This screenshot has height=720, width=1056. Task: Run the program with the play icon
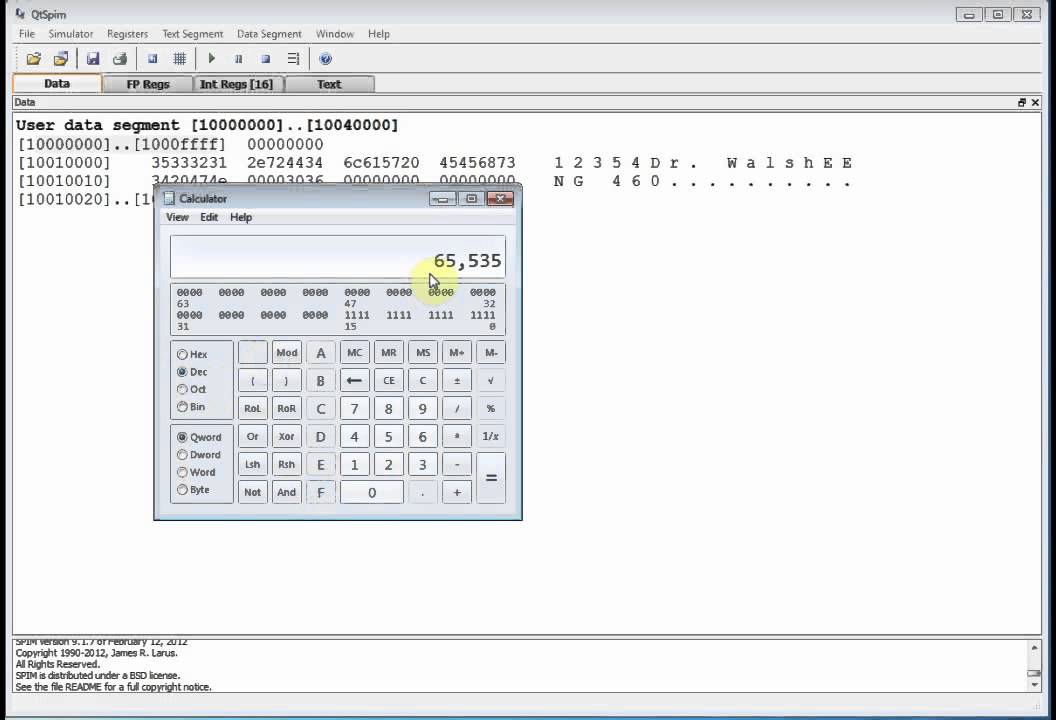tap(211, 59)
